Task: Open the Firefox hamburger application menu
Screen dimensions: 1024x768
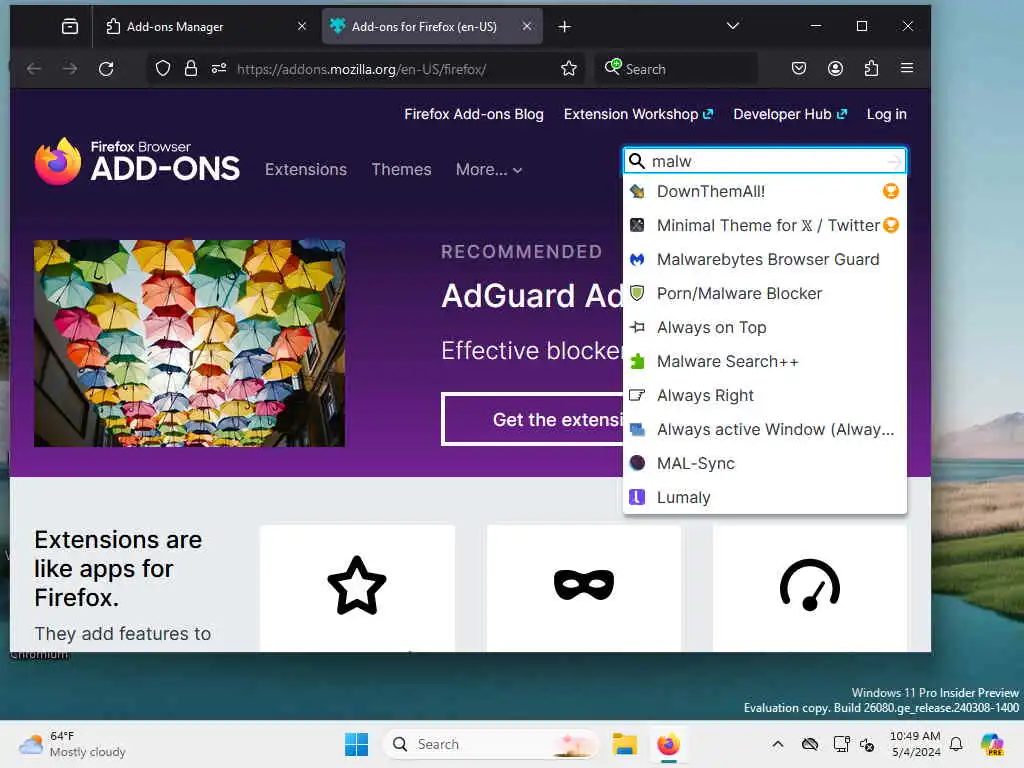Action: click(907, 69)
